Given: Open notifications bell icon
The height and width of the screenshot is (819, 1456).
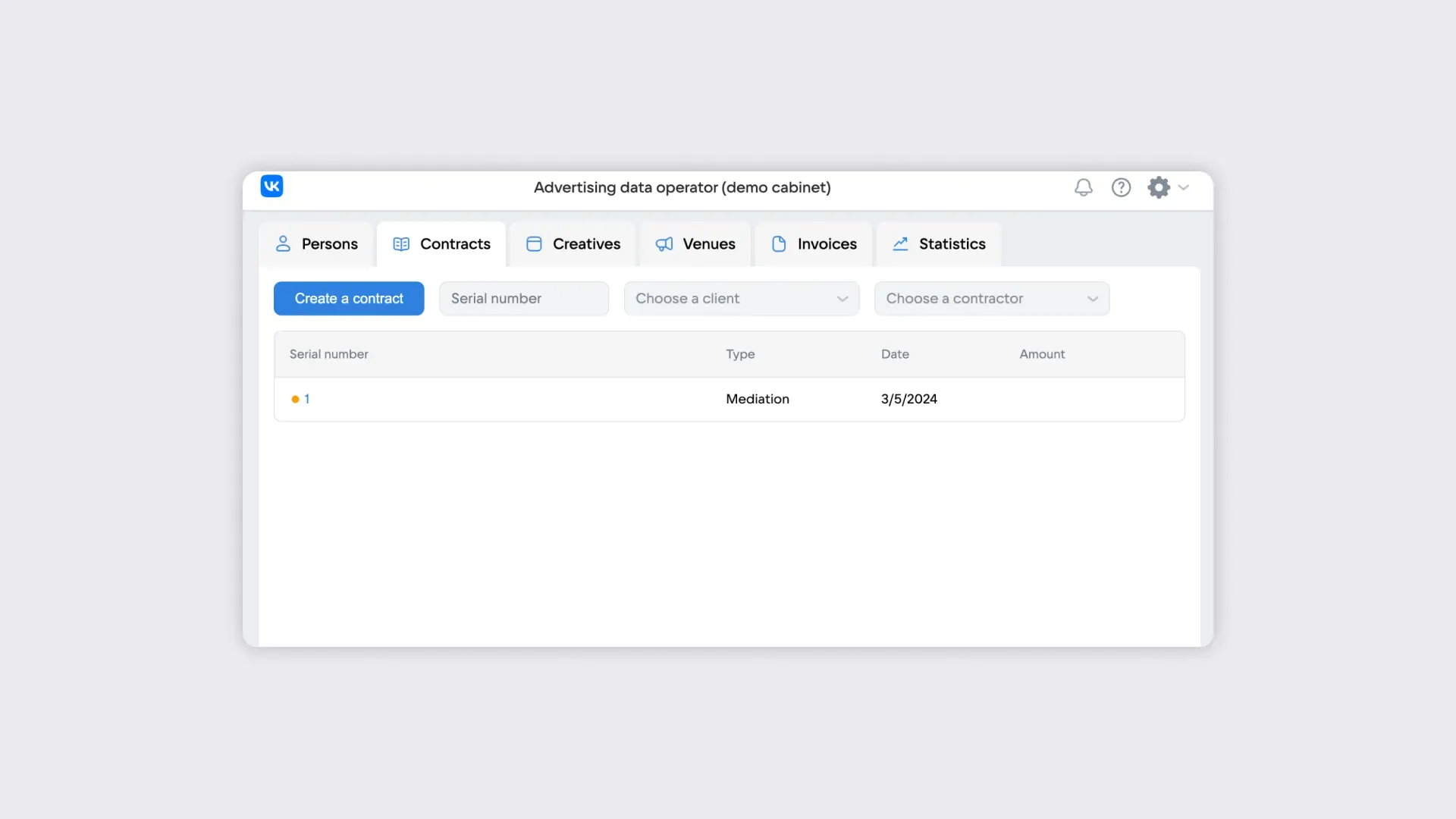Looking at the screenshot, I should [x=1084, y=187].
